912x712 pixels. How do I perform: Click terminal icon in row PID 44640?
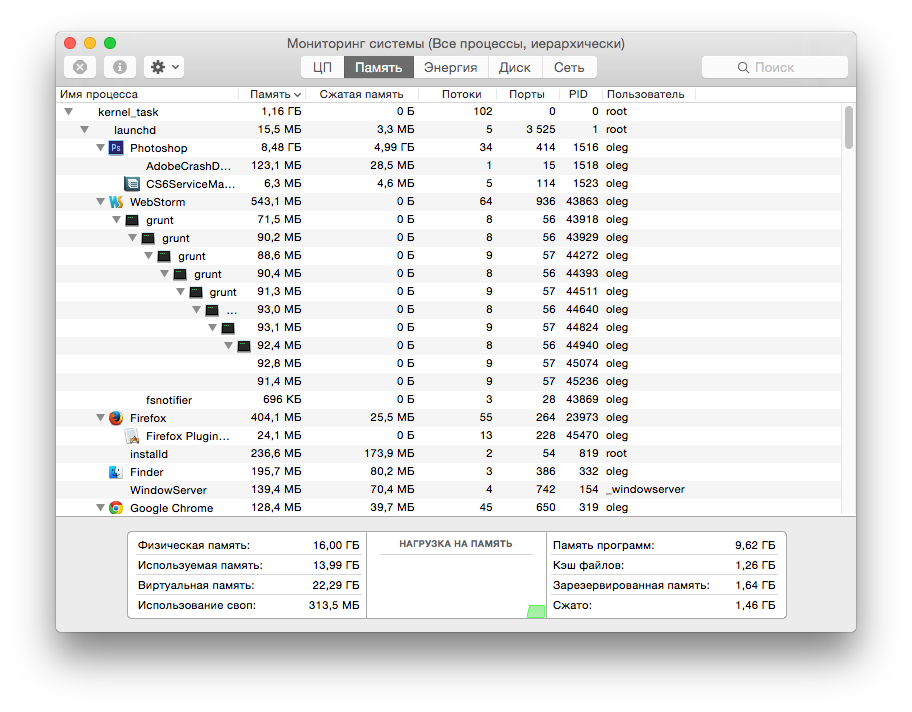(212, 310)
